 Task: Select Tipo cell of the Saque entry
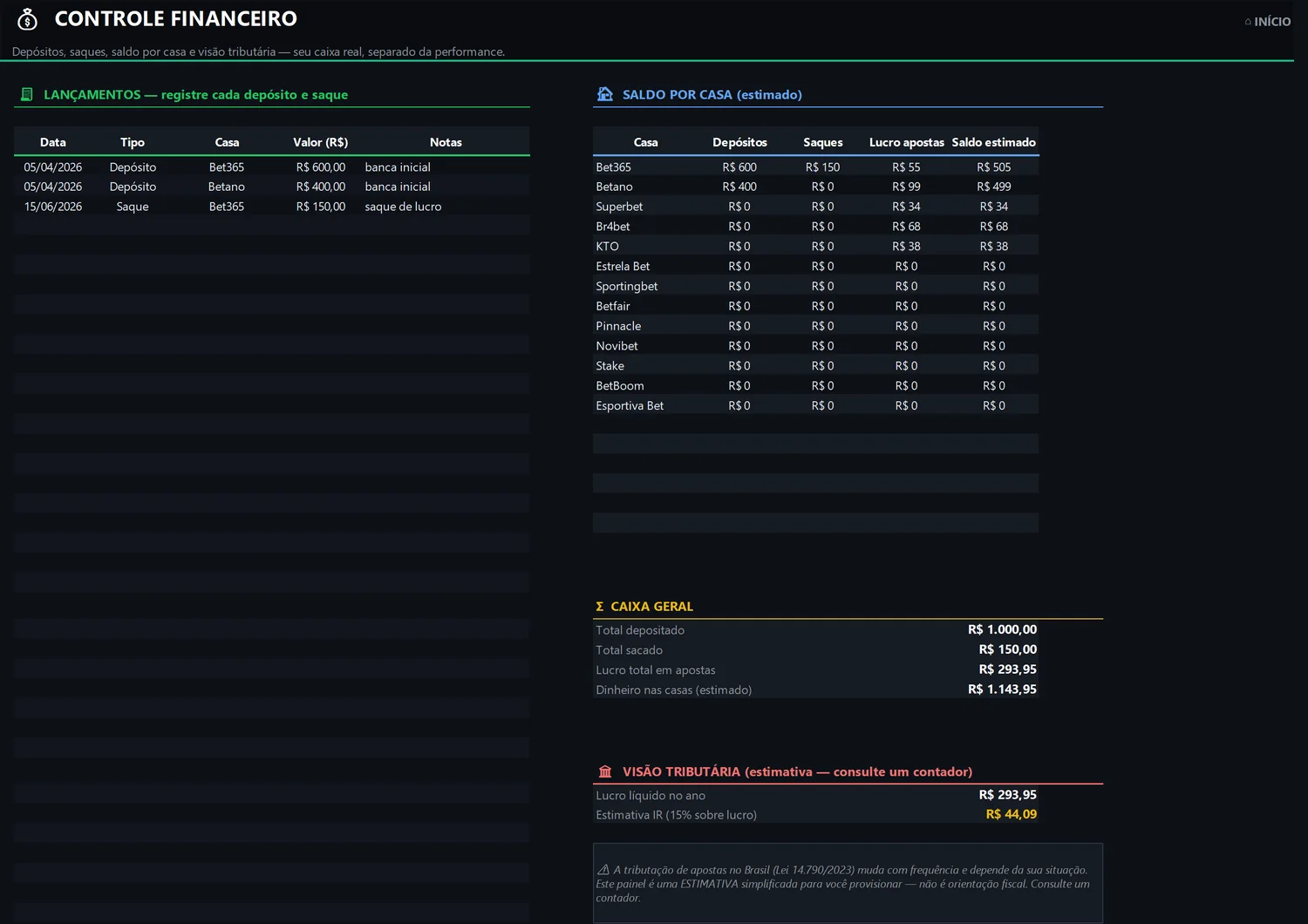click(133, 207)
